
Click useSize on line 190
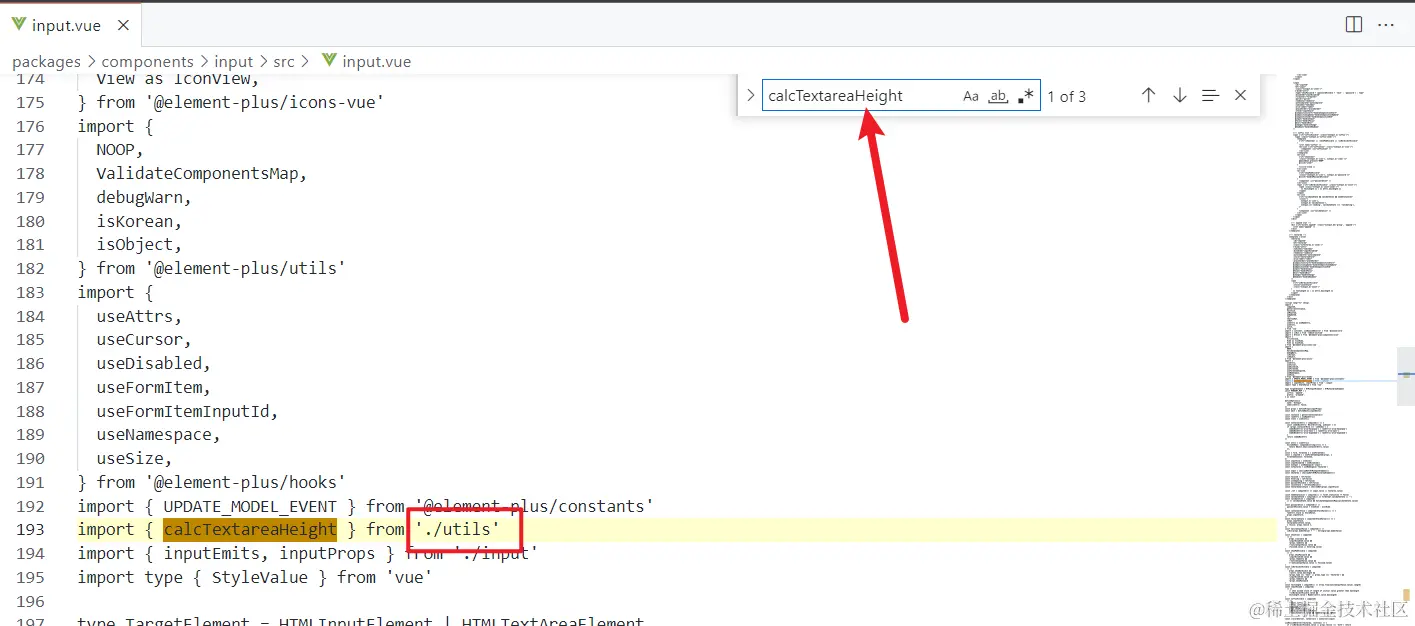point(130,459)
